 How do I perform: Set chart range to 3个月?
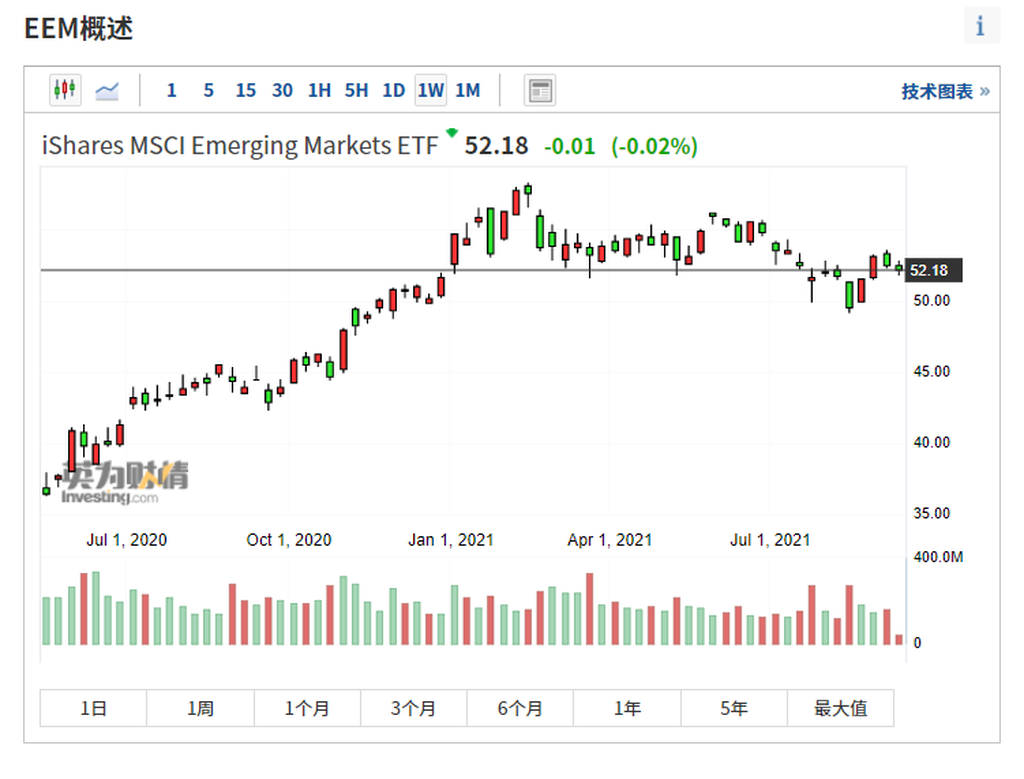click(x=413, y=708)
